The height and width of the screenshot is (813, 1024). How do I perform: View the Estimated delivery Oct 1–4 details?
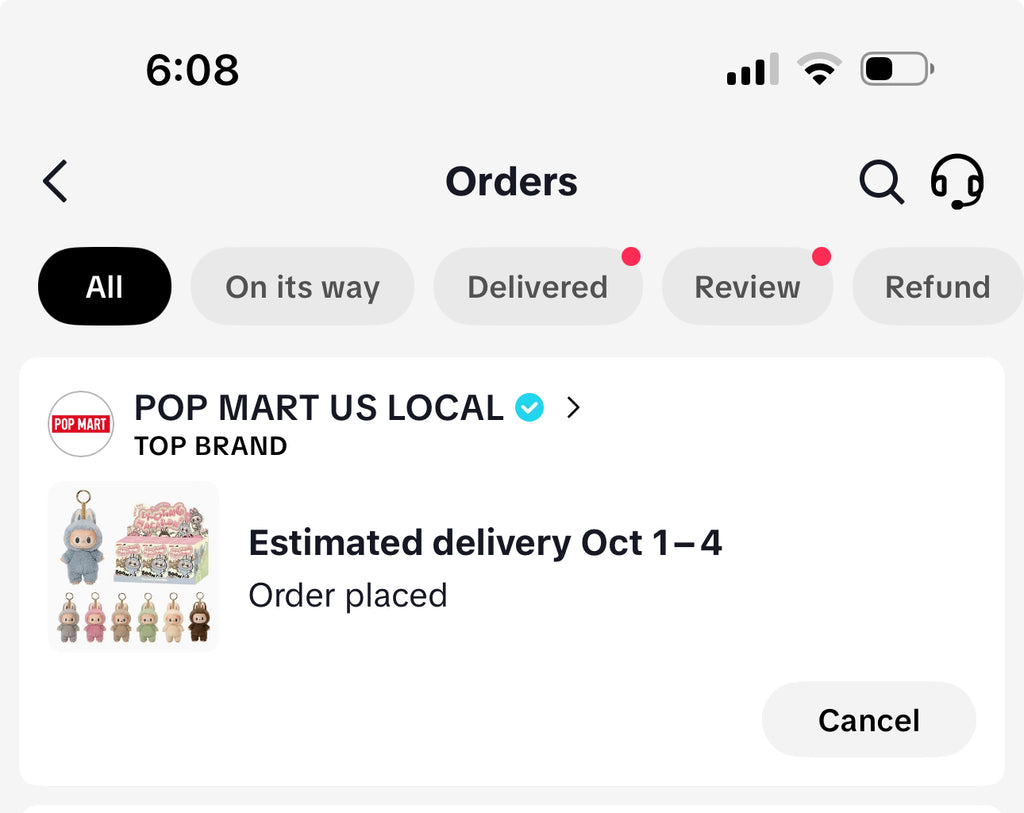pos(485,543)
